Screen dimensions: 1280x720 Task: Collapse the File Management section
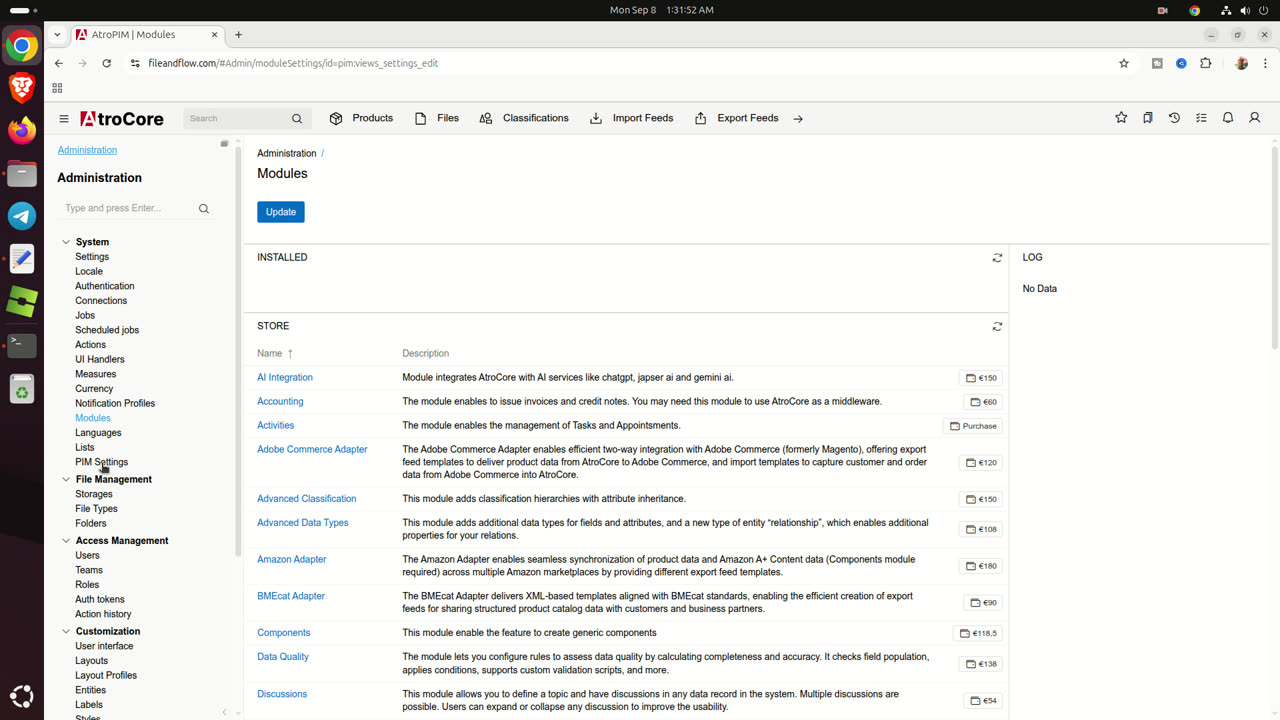[x=66, y=480]
